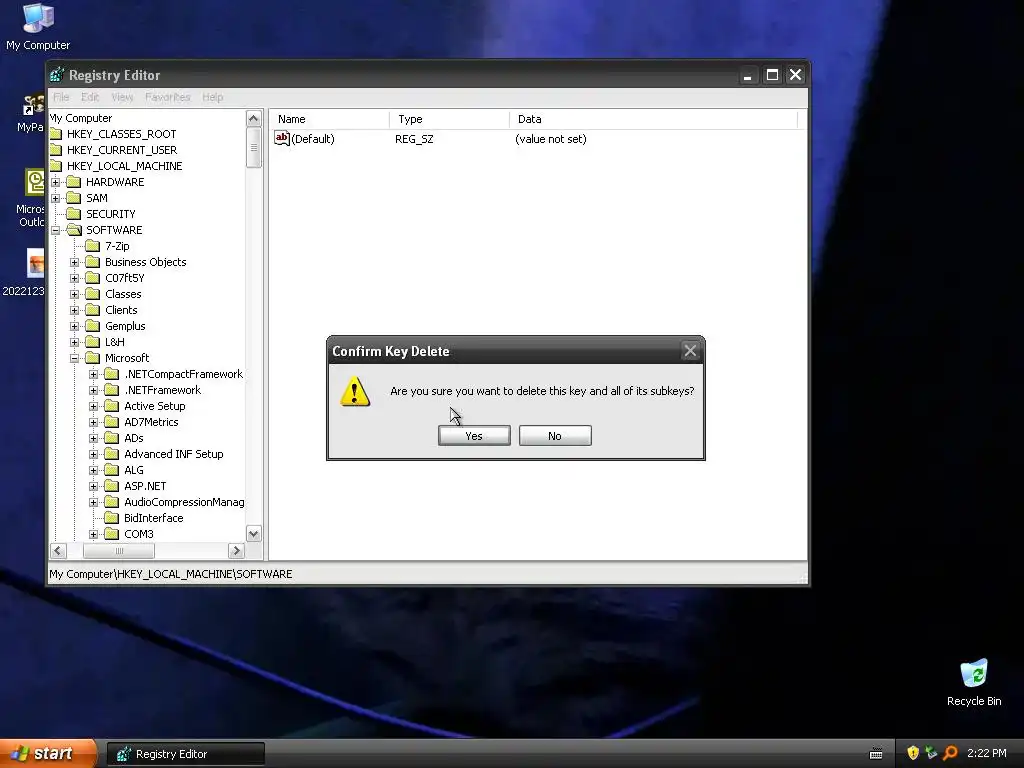The image size is (1024, 768).
Task: Cancel deletion with the No button
Action: coord(555,436)
